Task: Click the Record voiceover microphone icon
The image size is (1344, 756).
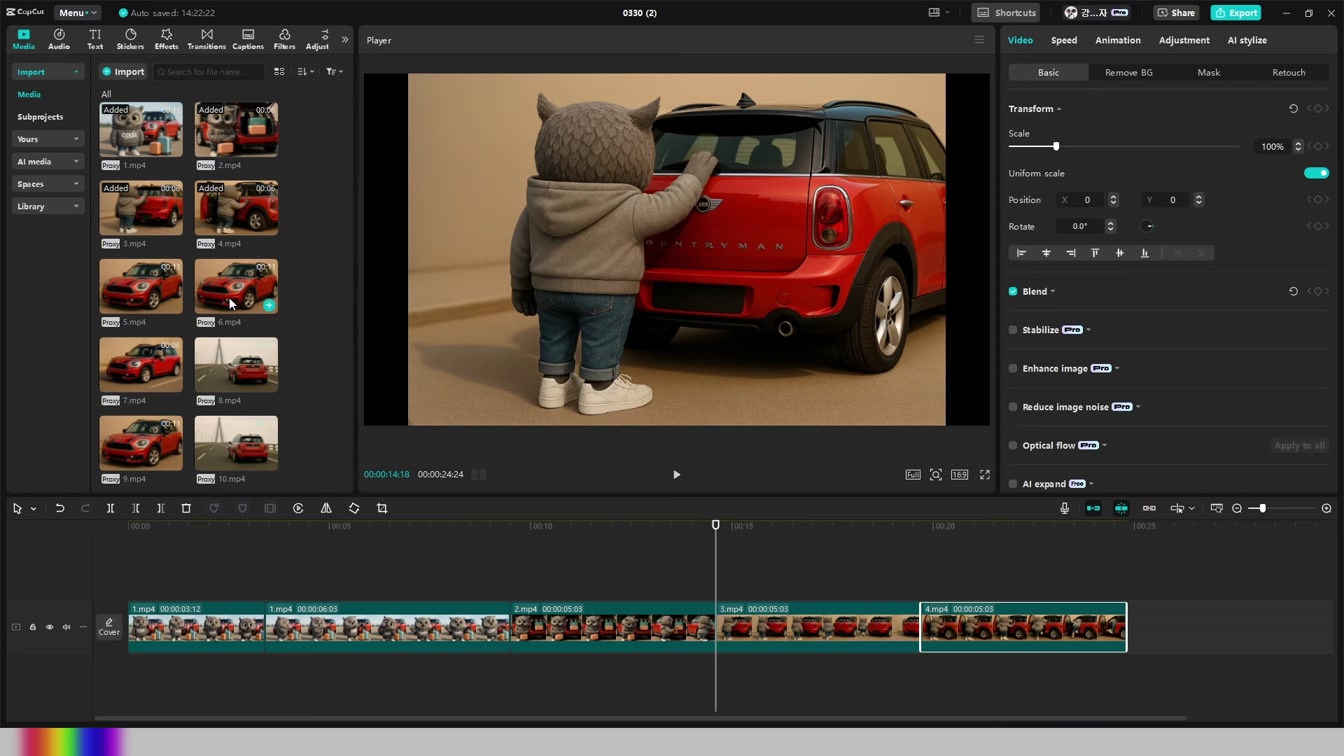Action: pos(1064,508)
